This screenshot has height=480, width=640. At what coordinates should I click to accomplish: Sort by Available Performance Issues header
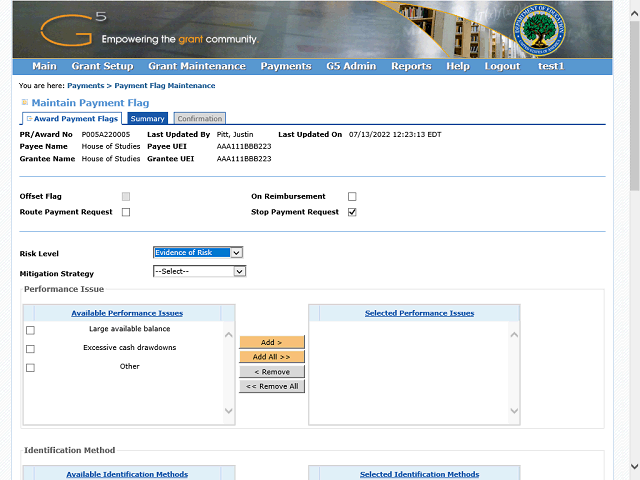tap(127, 313)
